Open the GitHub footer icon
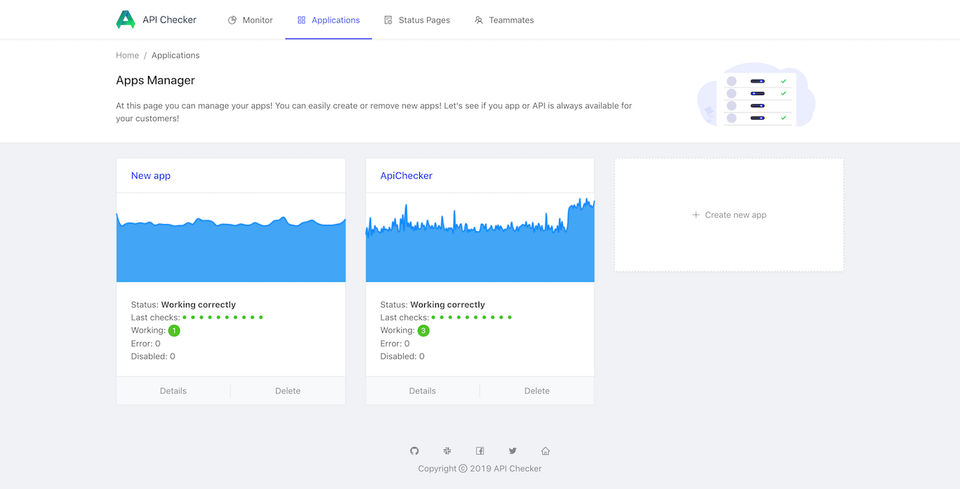Viewport: 960px width, 489px height. click(415, 451)
